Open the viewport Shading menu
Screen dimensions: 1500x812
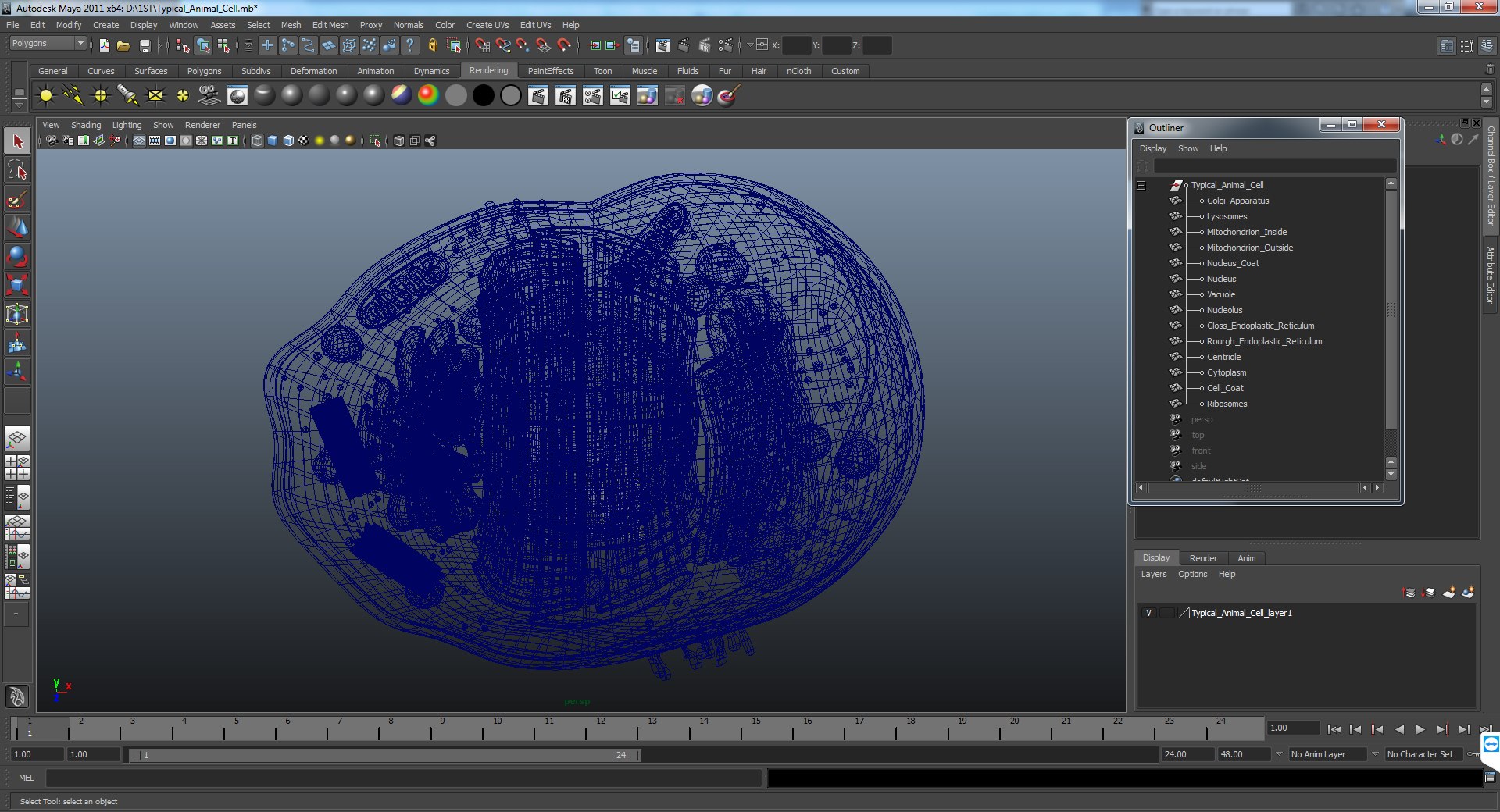(86, 125)
